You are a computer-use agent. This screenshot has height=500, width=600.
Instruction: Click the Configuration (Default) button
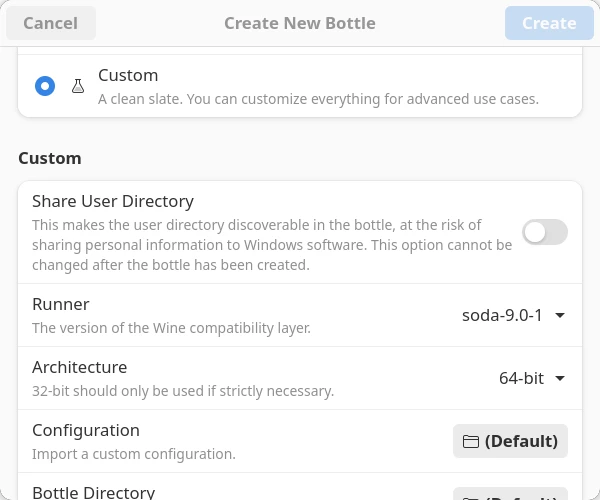(x=510, y=441)
